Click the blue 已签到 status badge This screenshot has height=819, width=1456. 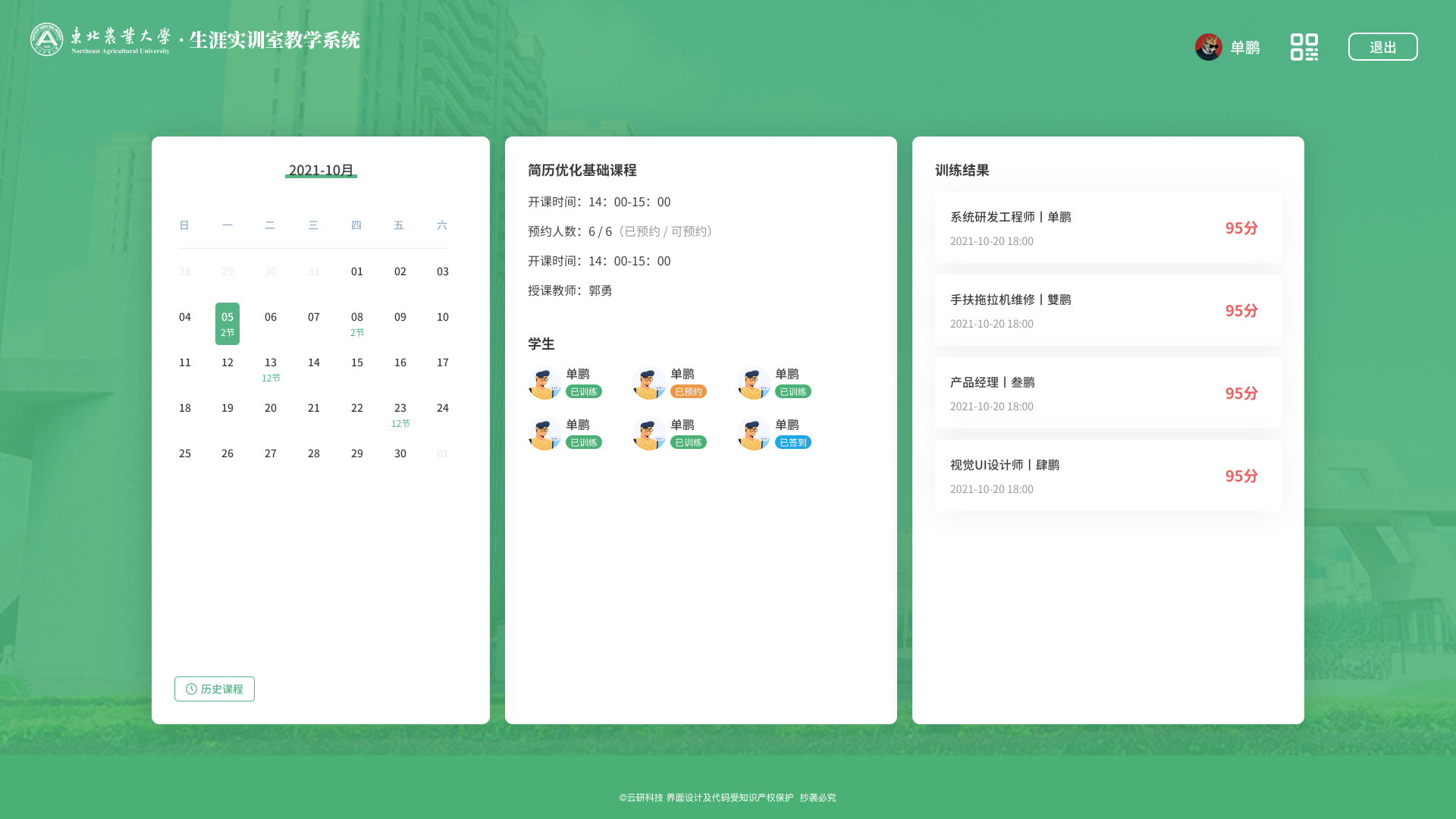792,442
